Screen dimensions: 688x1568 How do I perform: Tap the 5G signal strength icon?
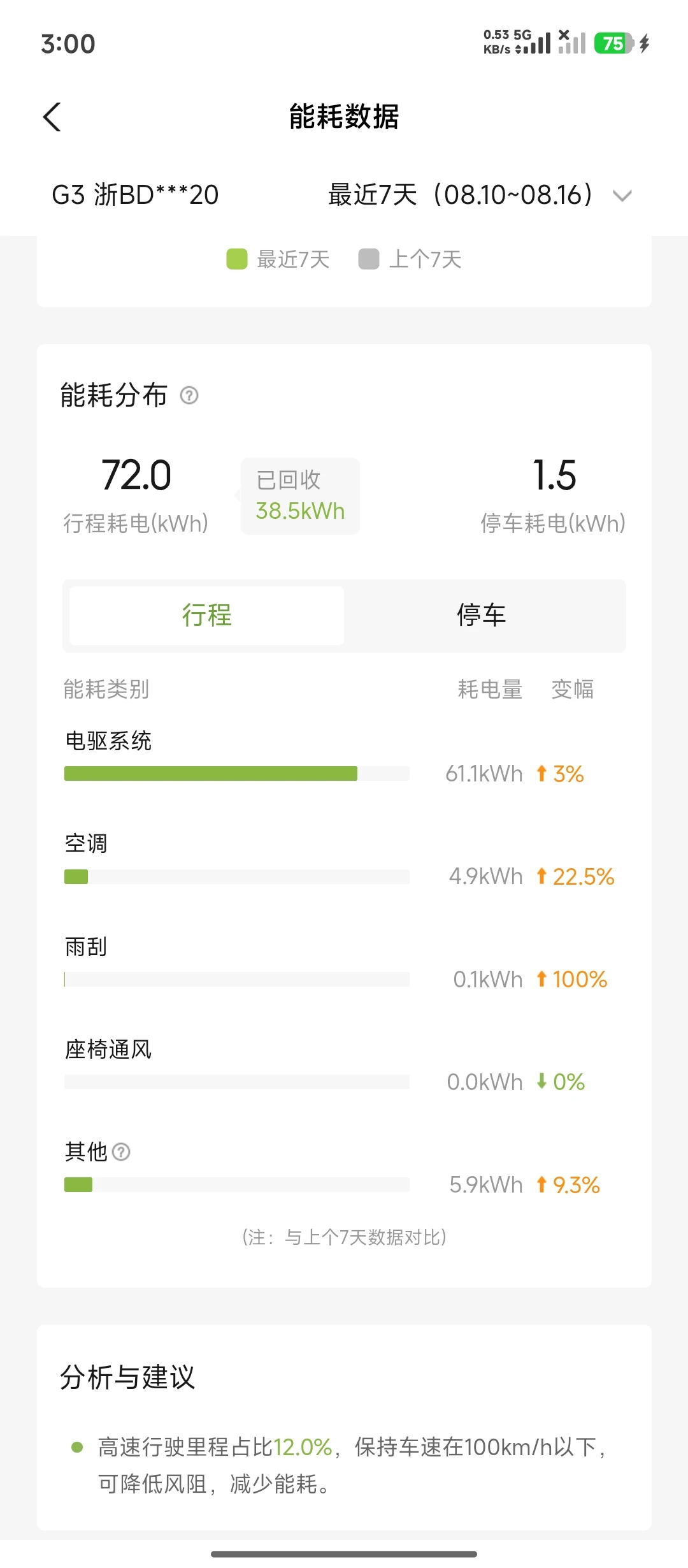coord(534,43)
